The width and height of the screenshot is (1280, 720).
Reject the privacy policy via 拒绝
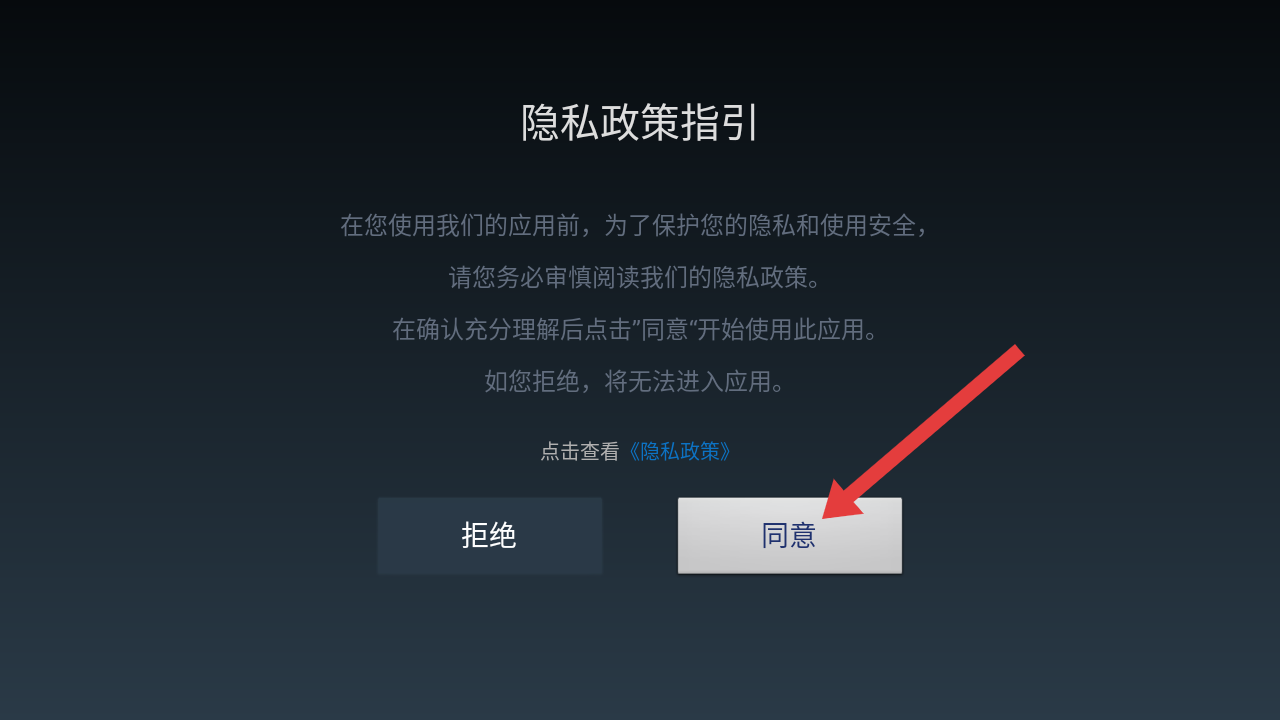[x=489, y=535]
